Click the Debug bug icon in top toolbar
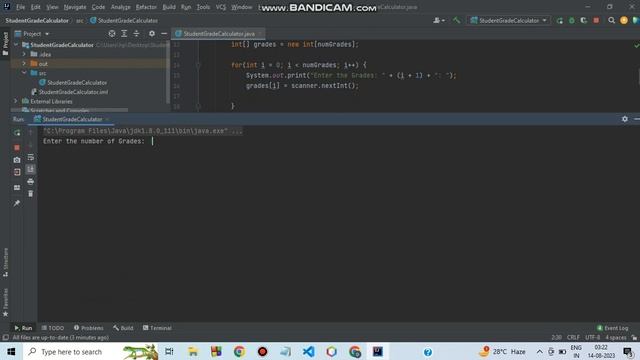Image resolution: width=640 pixels, height=360 pixels. [x=572, y=20]
